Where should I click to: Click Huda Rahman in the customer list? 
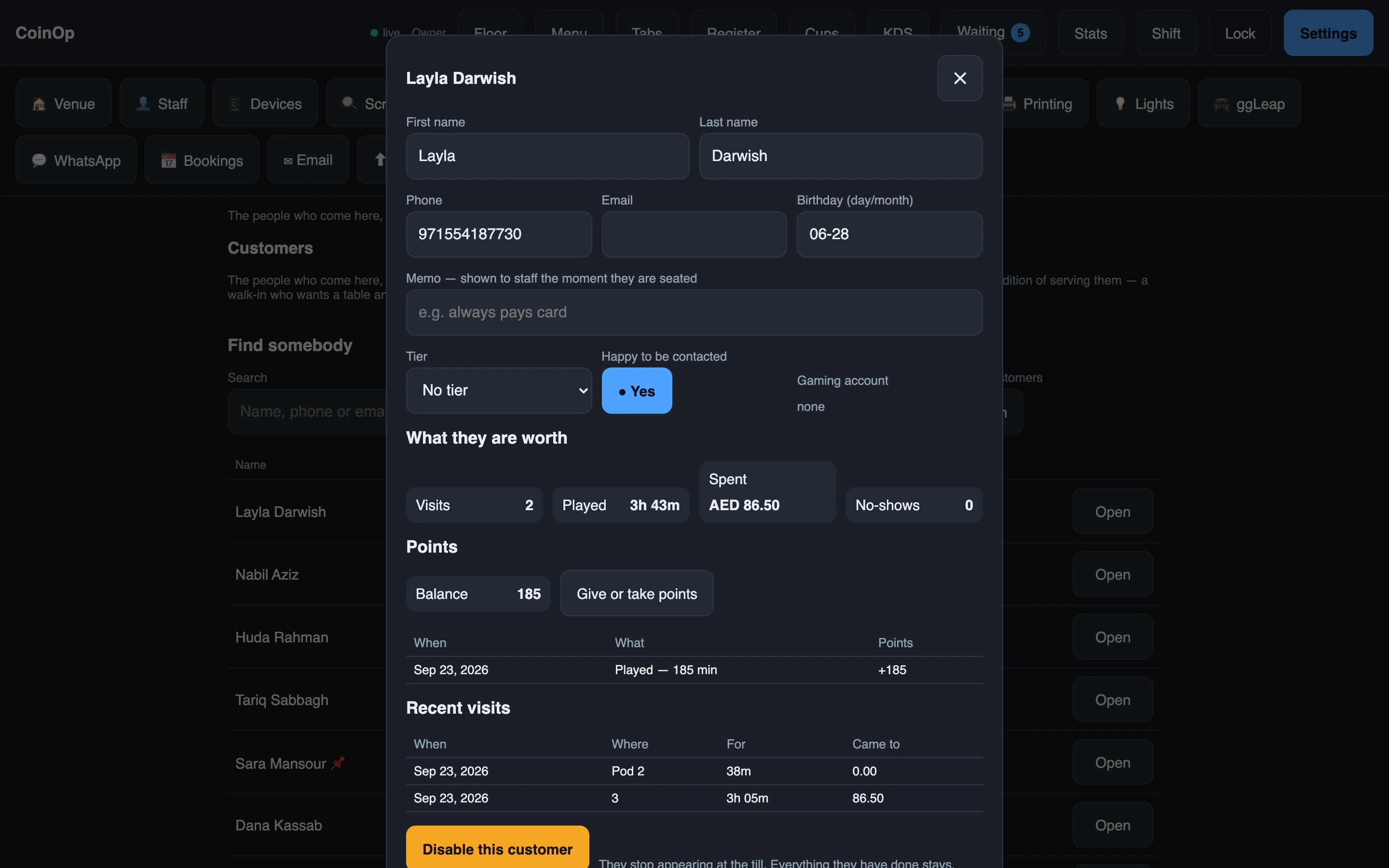coord(282,637)
